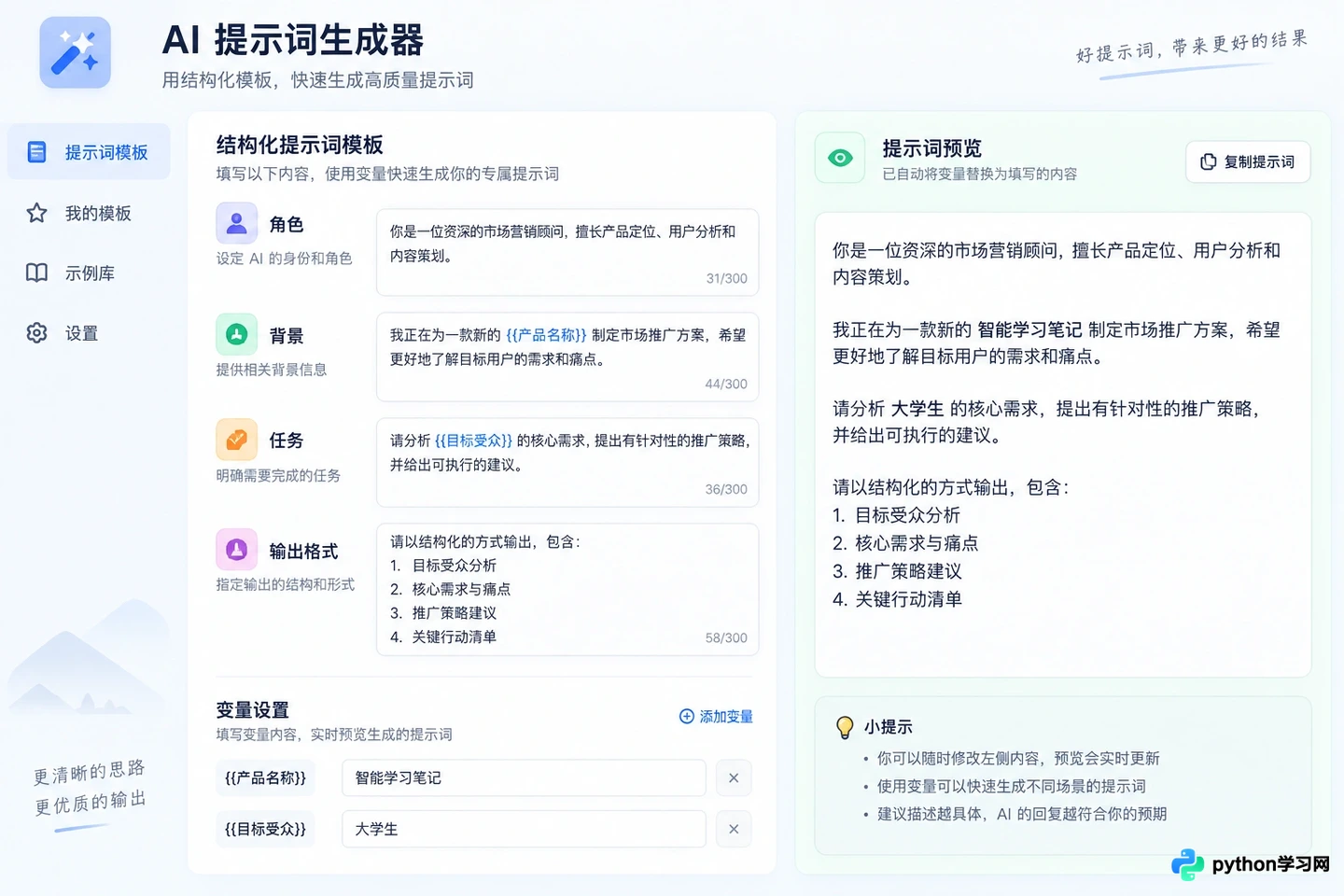Image resolution: width=1344 pixels, height=896 pixels.
Task: Click the tip 使用变量可以快速生成不同场景的提示词
Action: click(x=1011, y=787)
